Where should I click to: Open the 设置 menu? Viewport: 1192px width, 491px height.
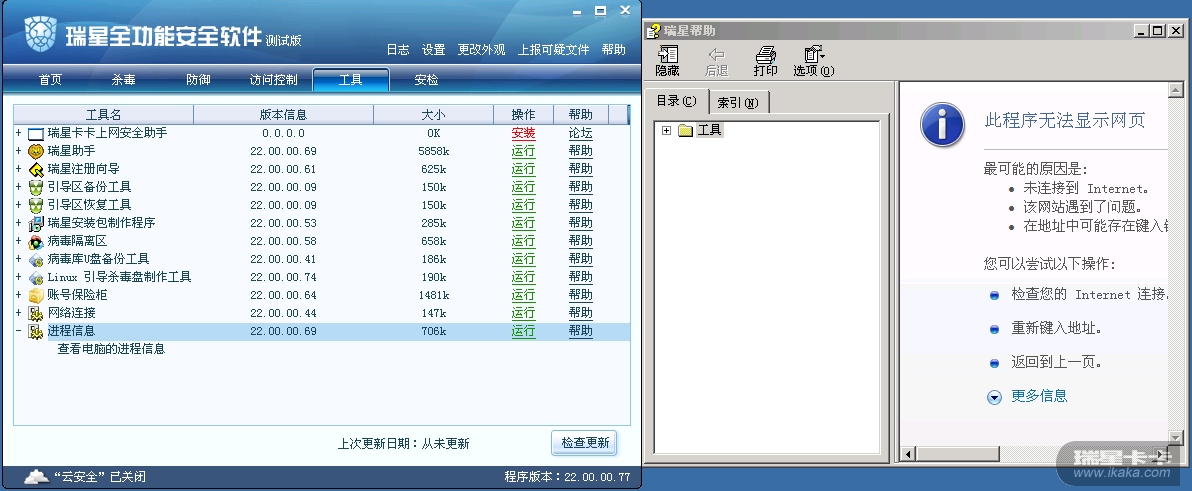[433, 49]
